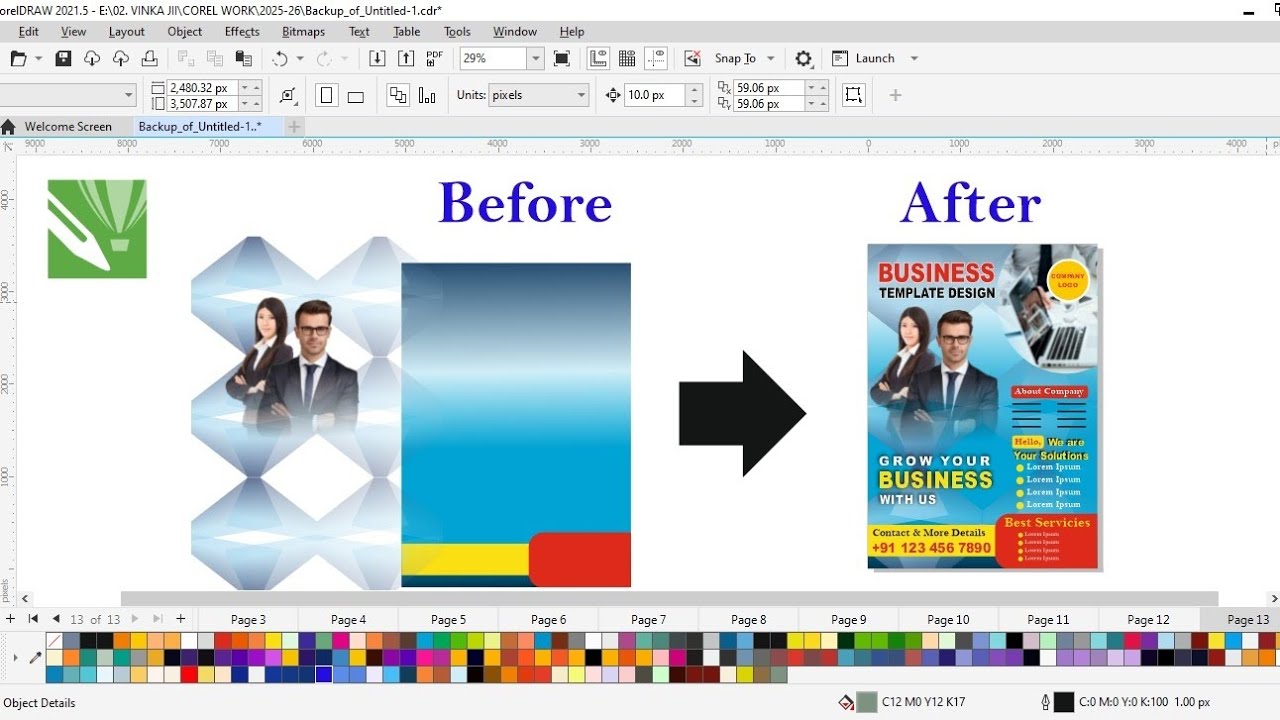Select Portrait page orientation
Image resolution: width=1280 pixels, height=720 pixels.
(326, 96)
